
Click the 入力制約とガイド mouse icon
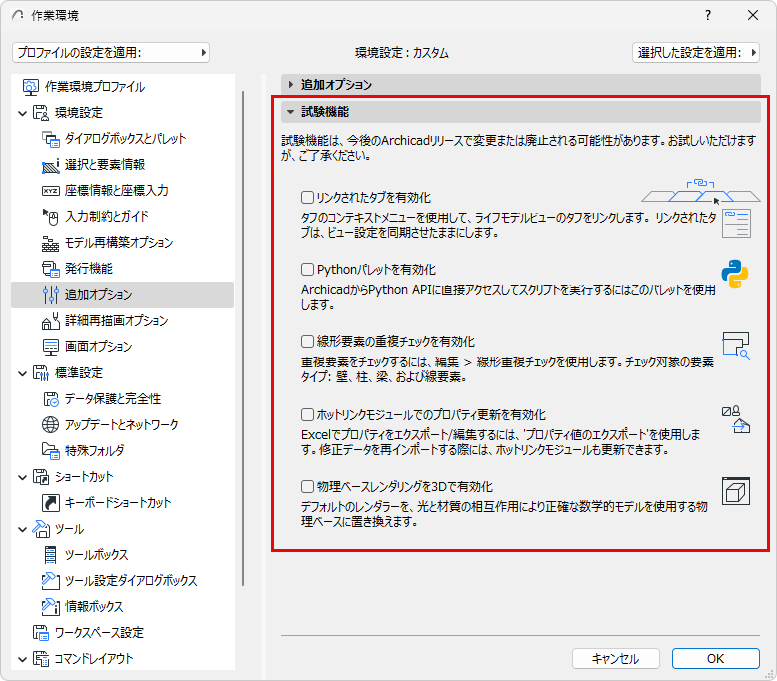[51, 217]
